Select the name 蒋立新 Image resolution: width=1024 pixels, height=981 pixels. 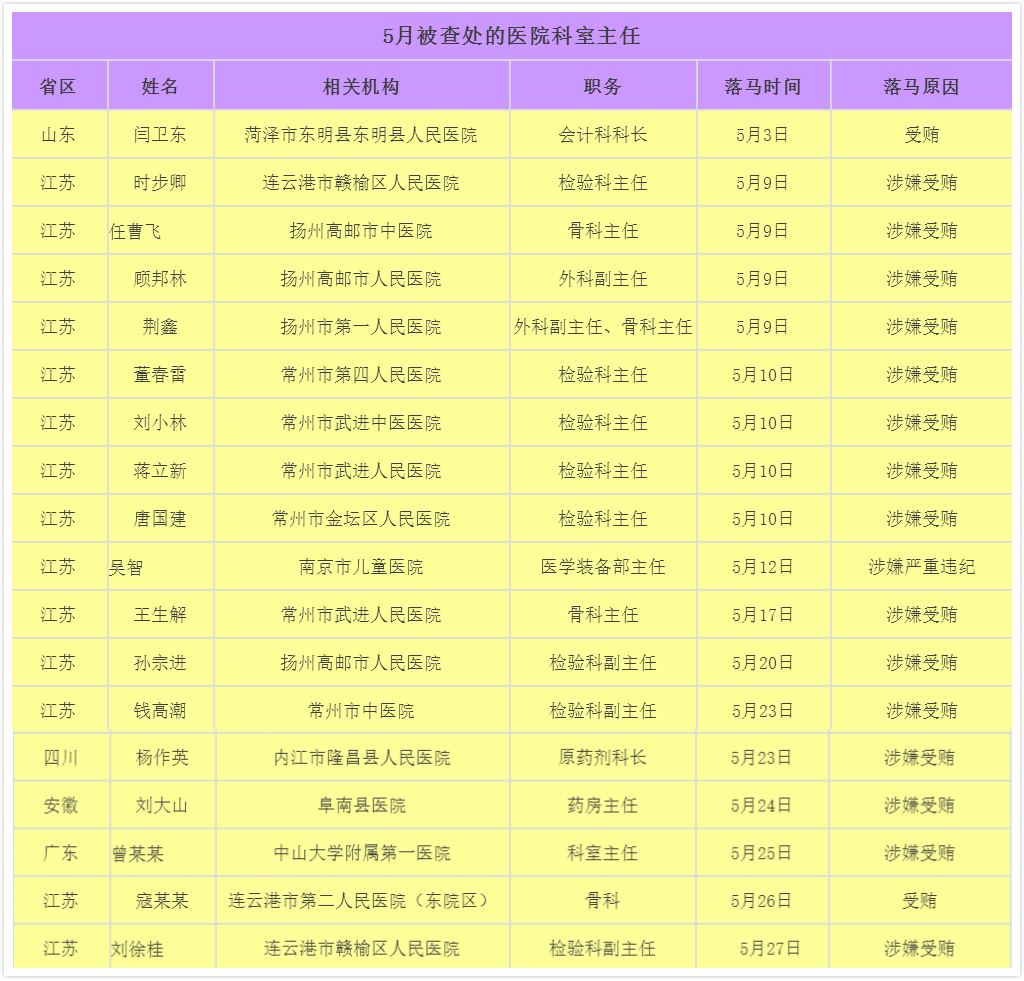(x=160, y=471)
